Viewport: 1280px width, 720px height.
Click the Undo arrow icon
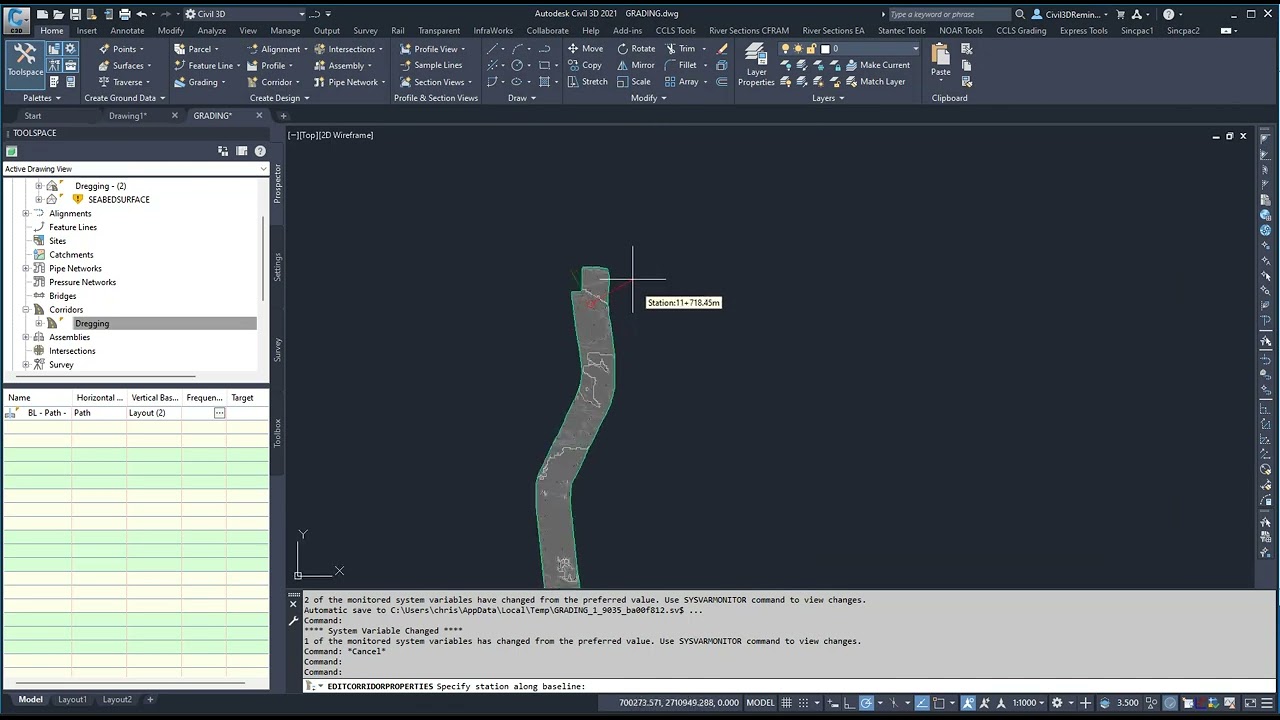141,14
